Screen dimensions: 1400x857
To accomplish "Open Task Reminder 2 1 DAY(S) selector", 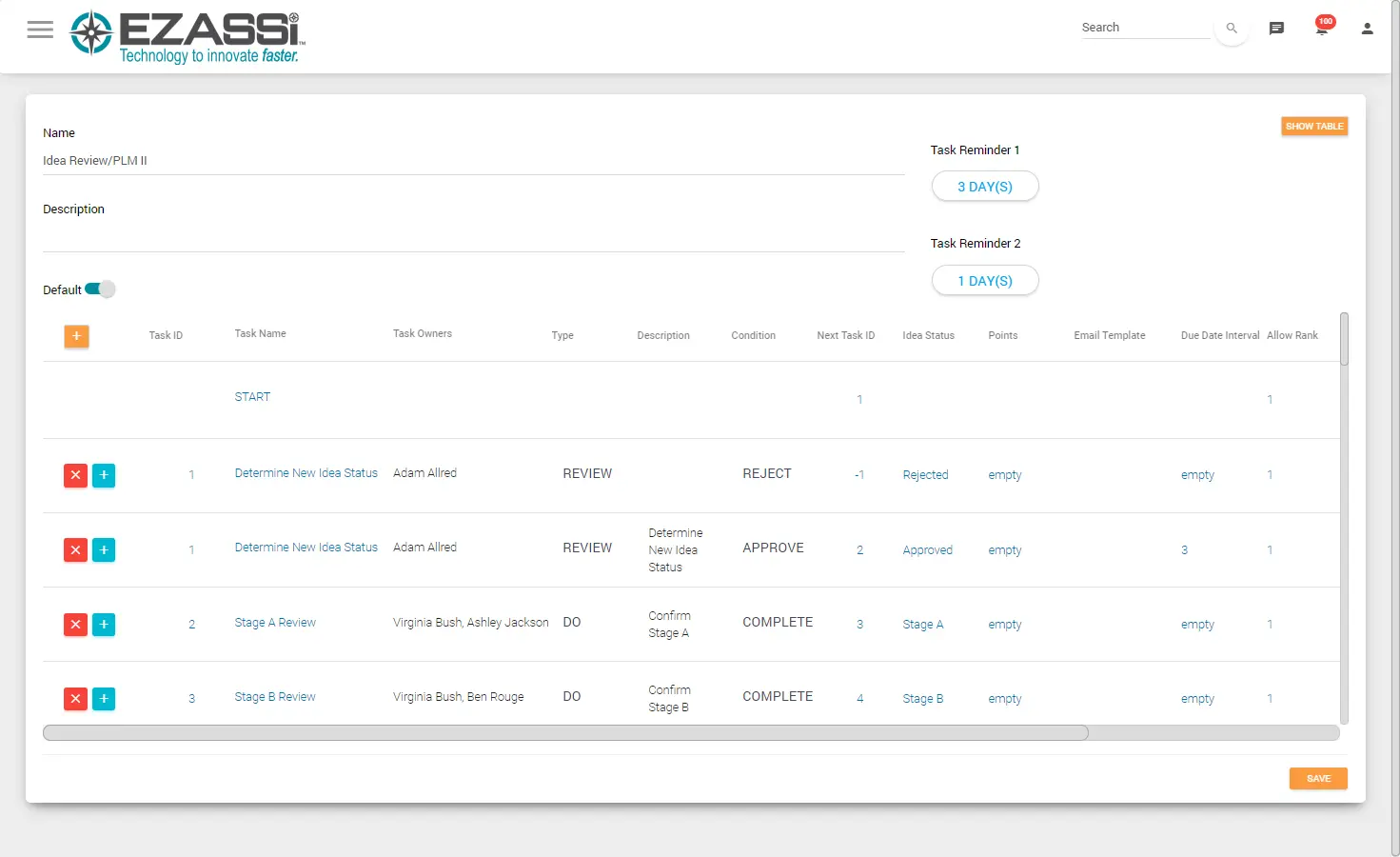I will 985,281.
